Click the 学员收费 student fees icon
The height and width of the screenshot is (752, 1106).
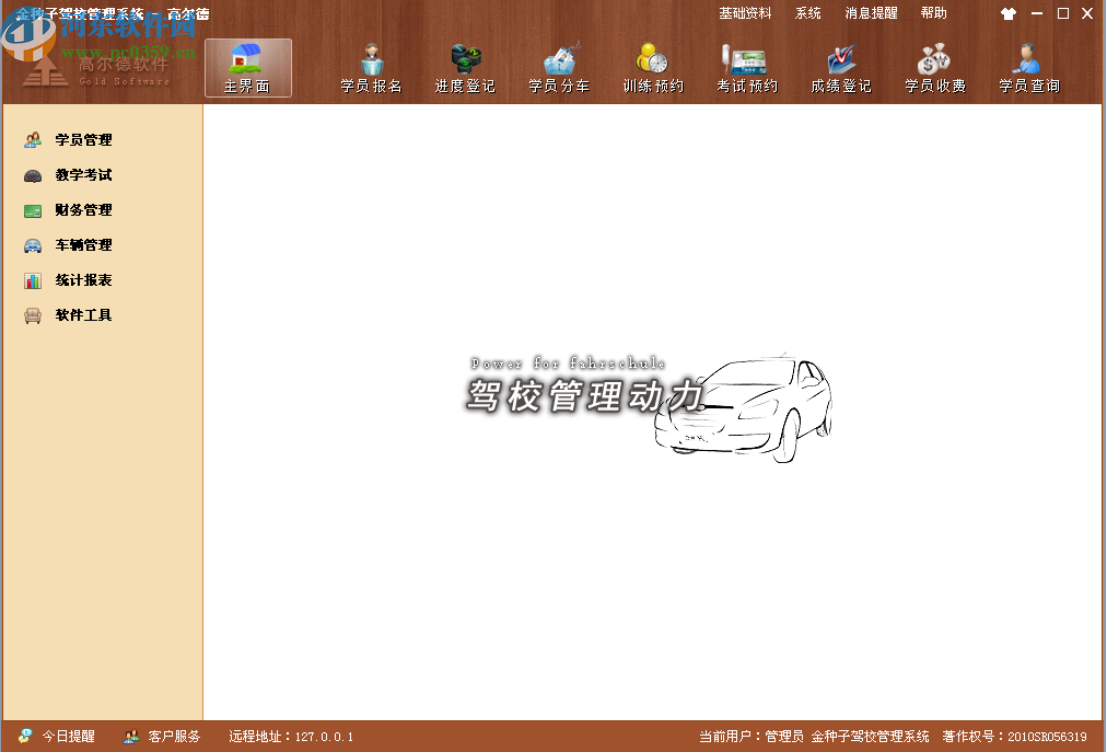tap(935, 59)
